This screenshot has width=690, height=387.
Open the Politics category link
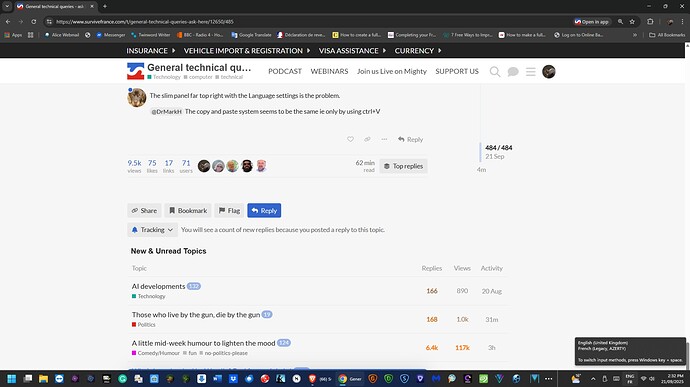144,324
